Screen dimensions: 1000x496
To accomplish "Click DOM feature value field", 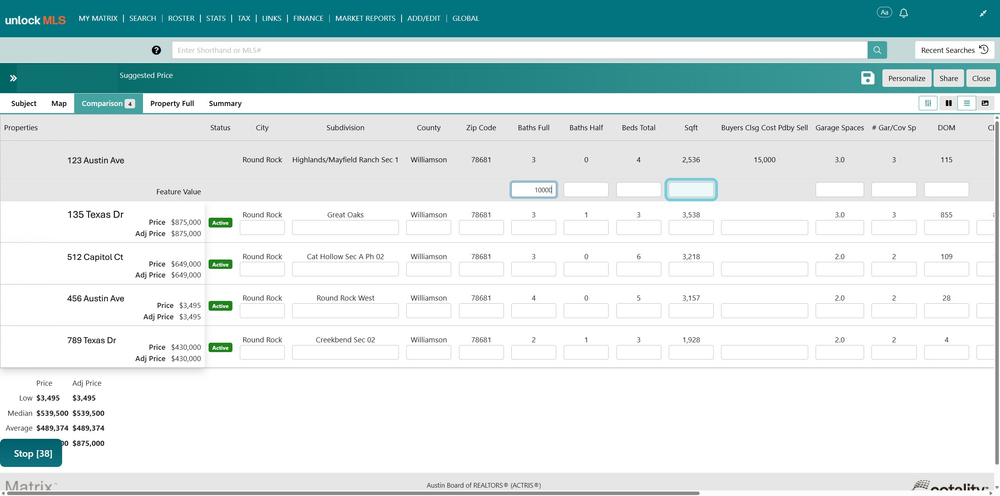I will 946,190.
